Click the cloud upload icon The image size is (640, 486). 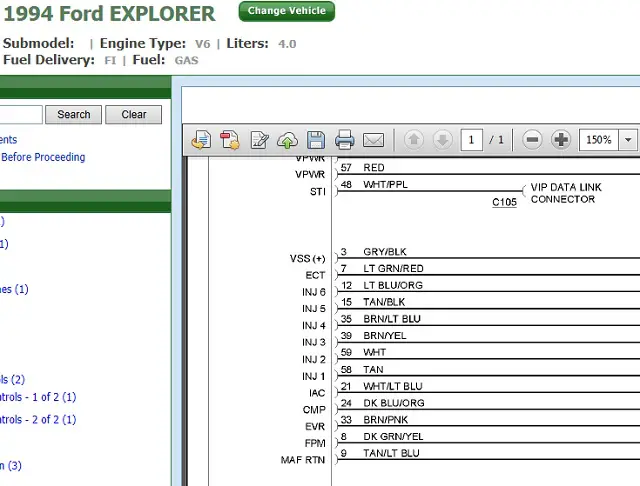pyautogui.click(x=287, y=140)
